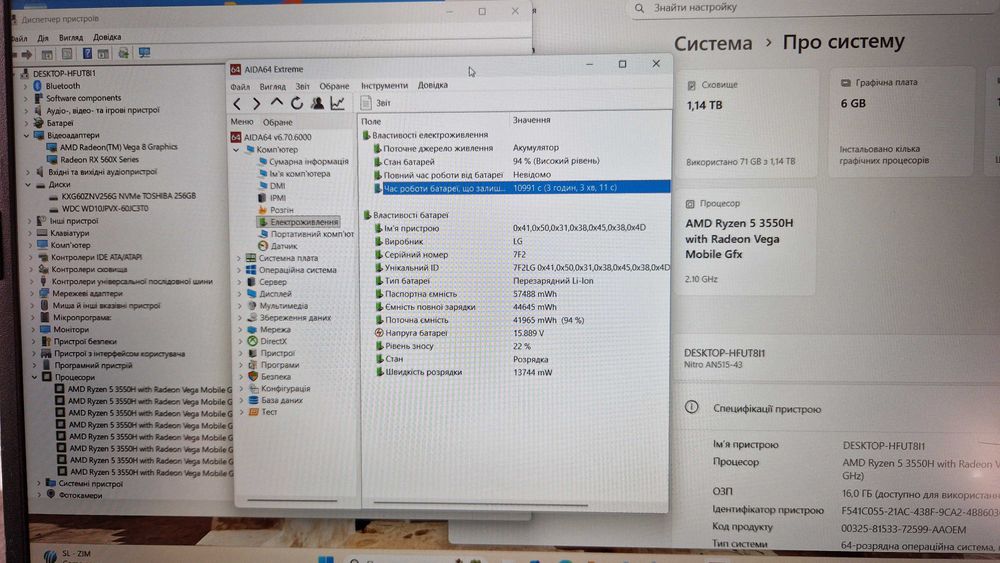The image size is (1000, 563).
Task: Click the База даних icon in AIDA64 tree
Action: (x=253, y=400)
